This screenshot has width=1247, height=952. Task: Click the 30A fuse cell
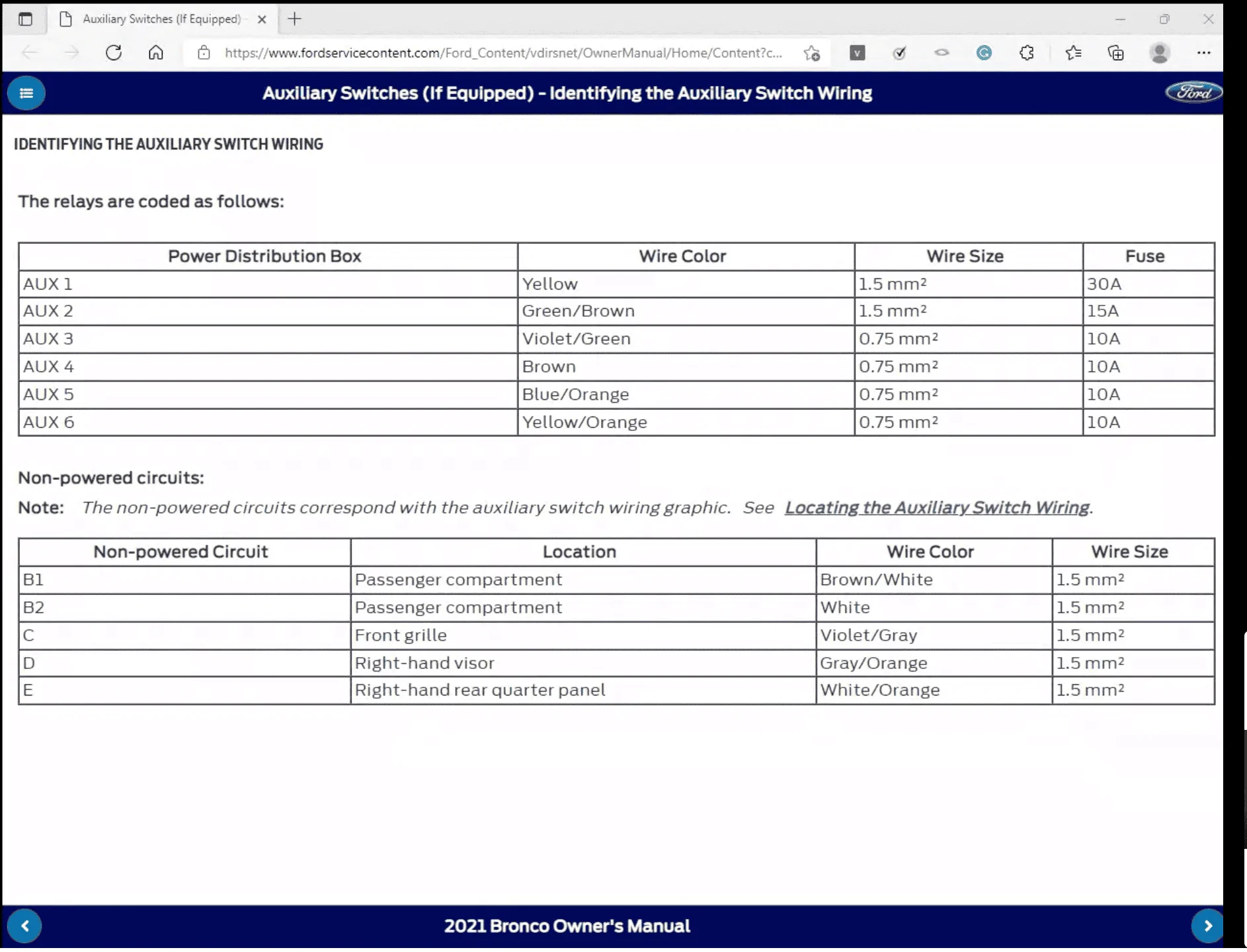click(x=1148, y=284)
